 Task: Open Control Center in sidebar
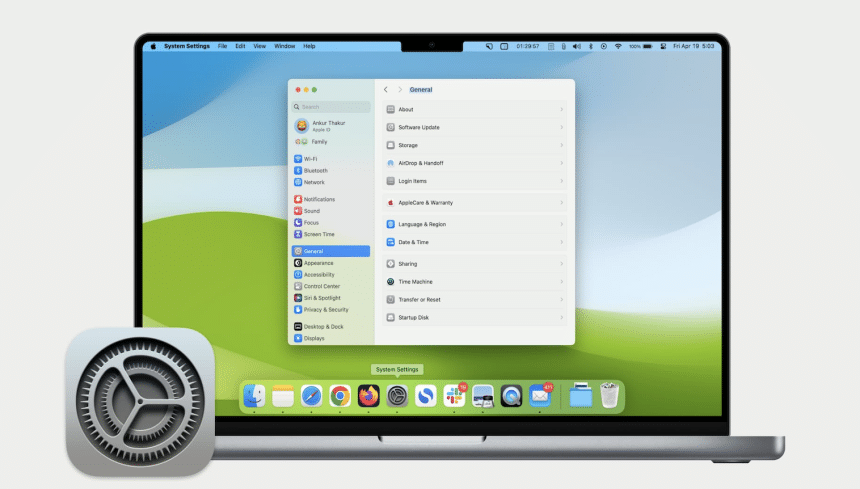(331, 286)
